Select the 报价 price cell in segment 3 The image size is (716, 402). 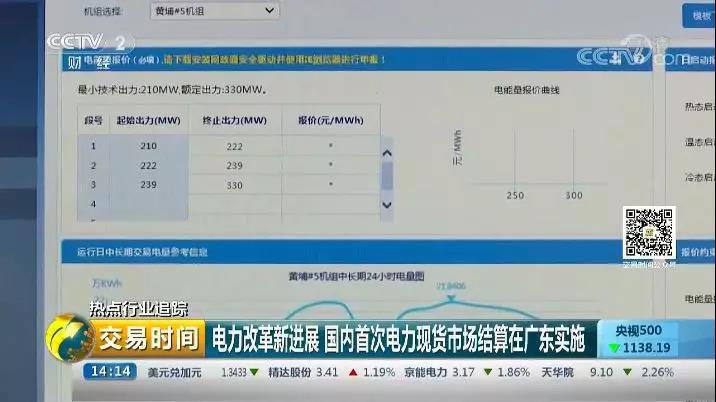329,185
